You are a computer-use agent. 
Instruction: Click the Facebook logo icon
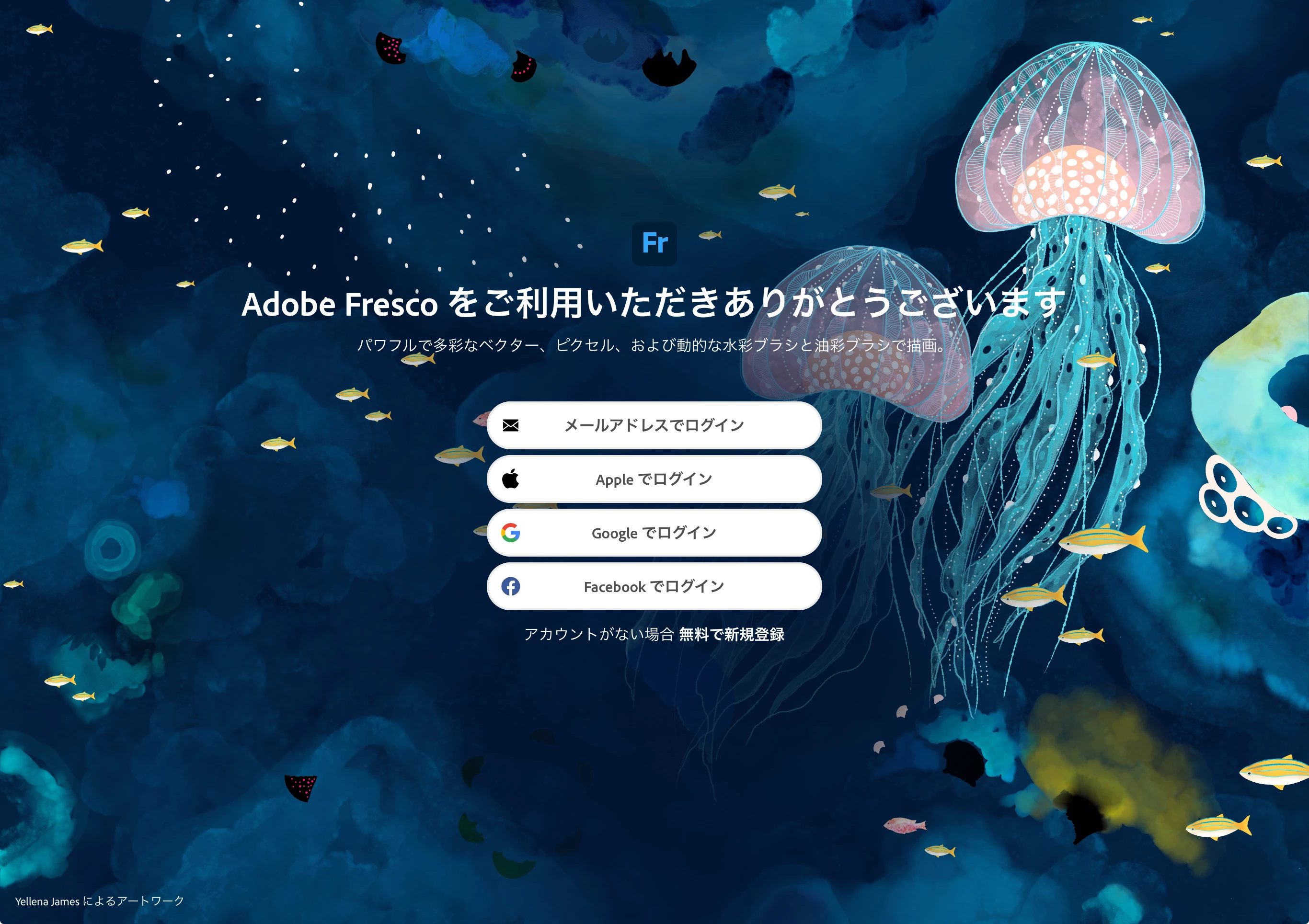pyautogui.click(x=510, y=586)
